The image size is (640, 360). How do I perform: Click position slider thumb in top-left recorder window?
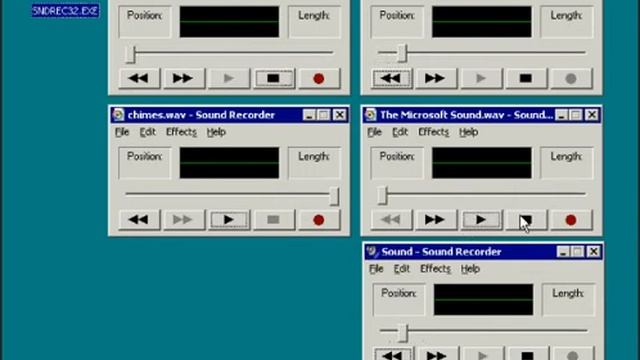click(130, 54)
